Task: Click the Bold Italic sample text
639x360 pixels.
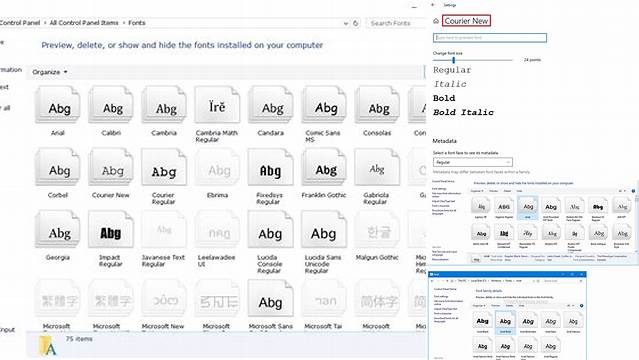Action: (463, 112)
